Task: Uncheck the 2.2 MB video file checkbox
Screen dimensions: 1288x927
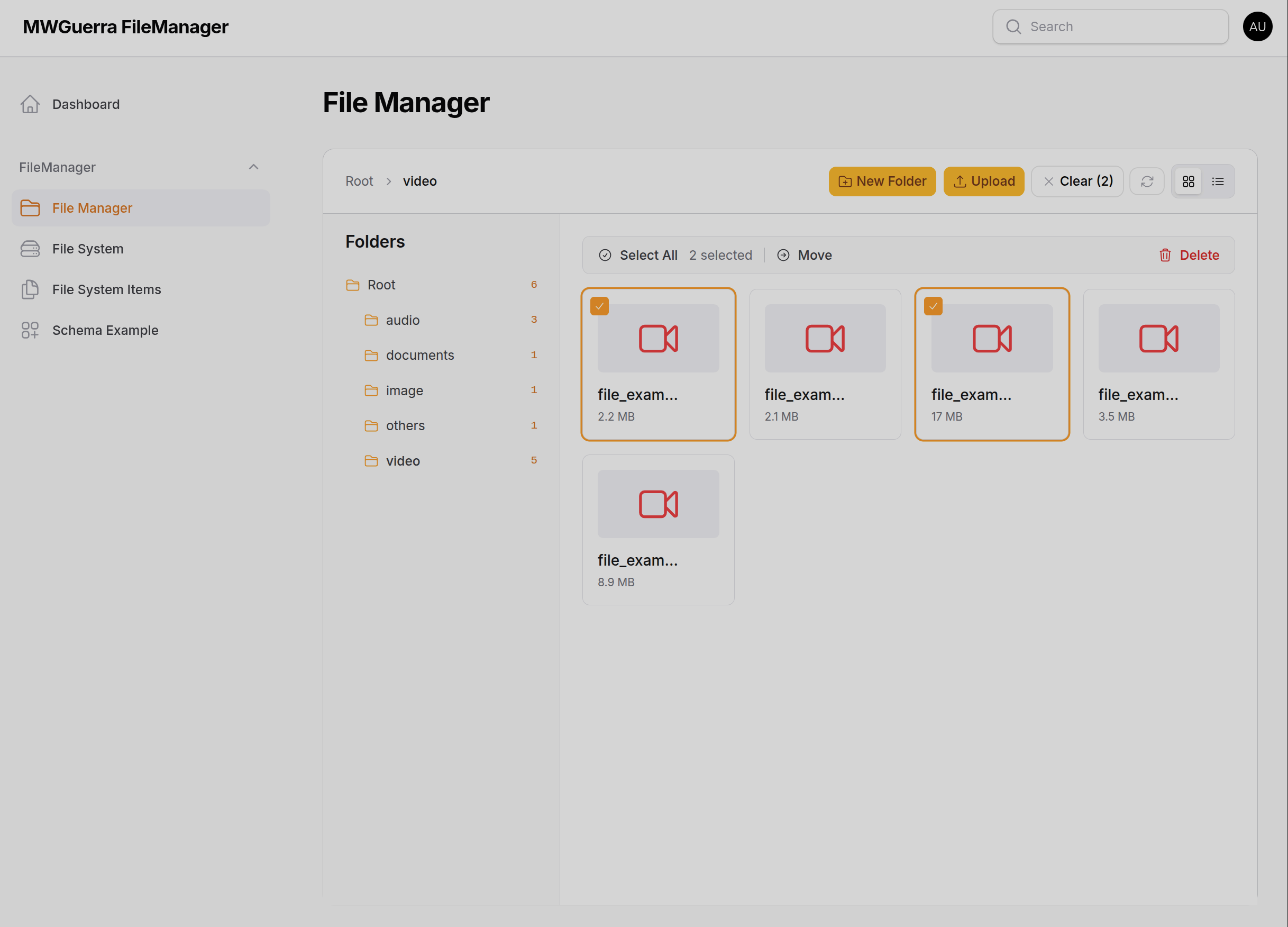Action: [x=599, y=306]
